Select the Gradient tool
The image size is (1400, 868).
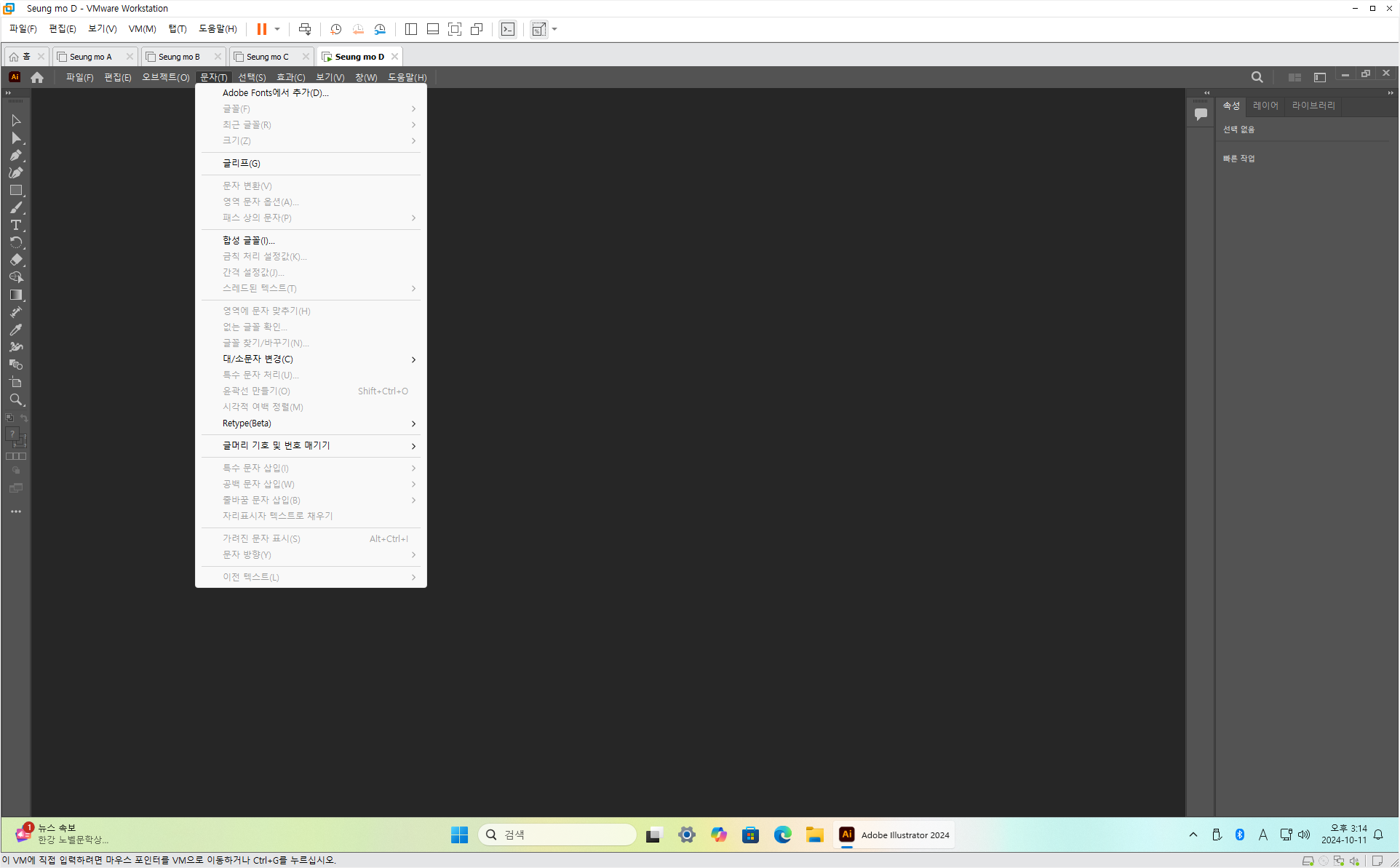click(x=16, y=295)
